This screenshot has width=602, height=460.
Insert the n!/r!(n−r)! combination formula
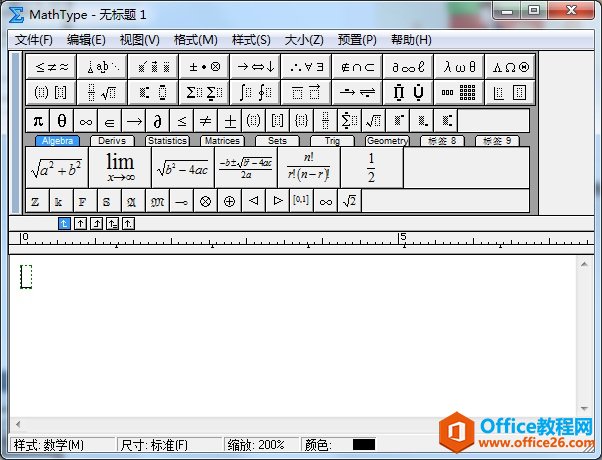[309, 168]
